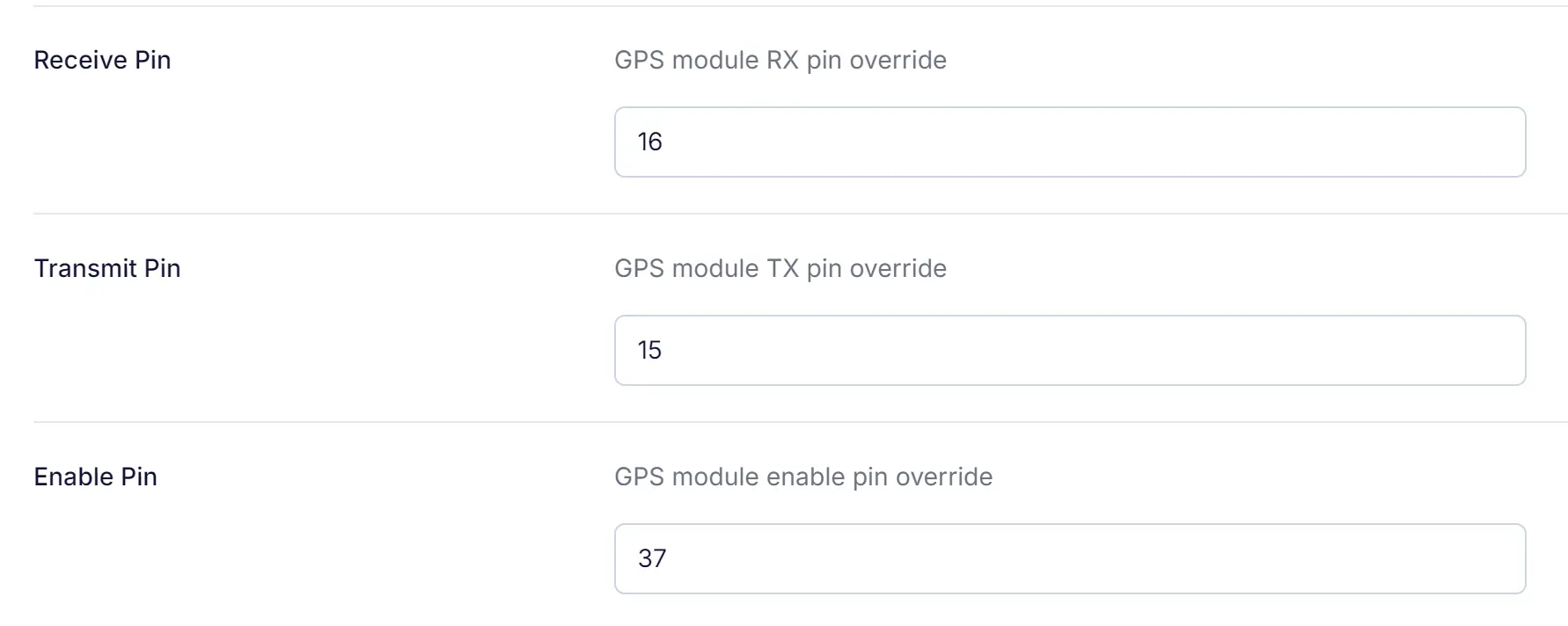Click the word Receive in the first label

point(80,60)
